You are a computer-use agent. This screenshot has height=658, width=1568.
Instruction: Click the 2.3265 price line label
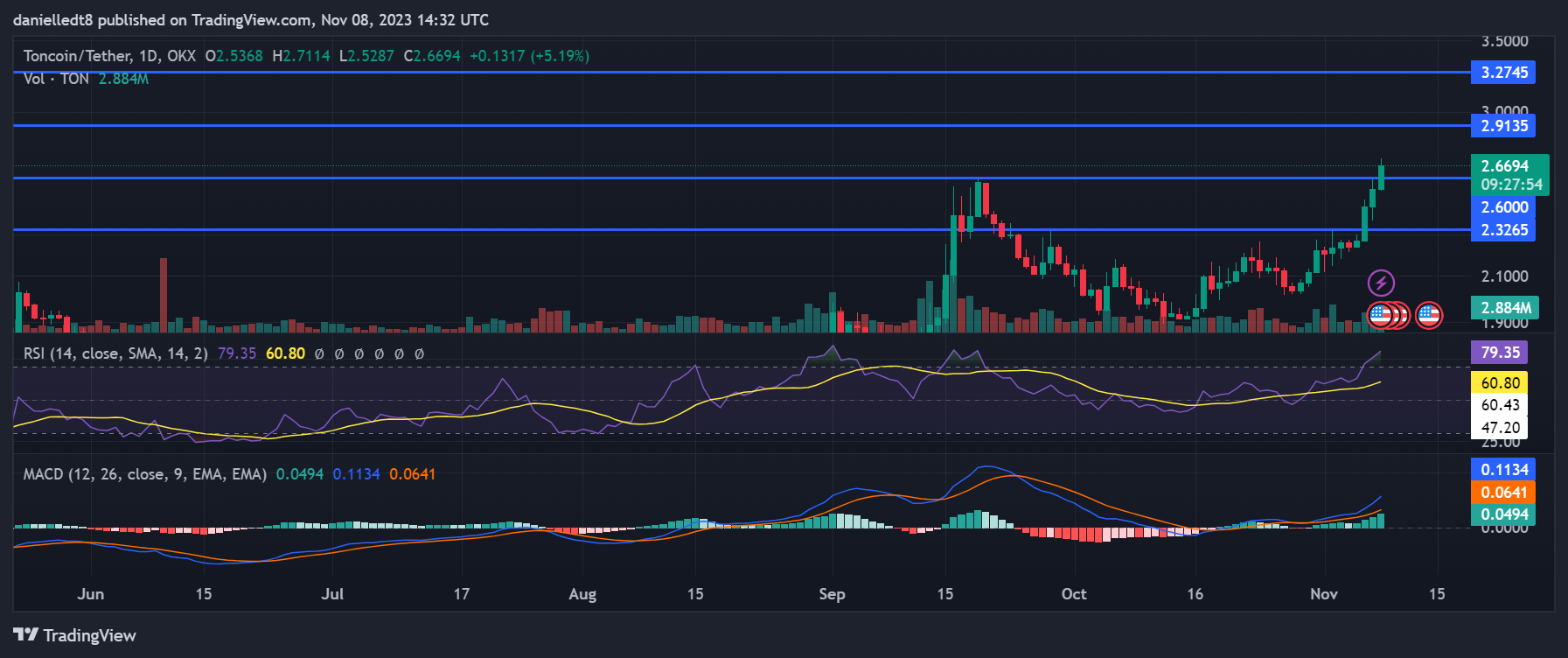[1504, 230]
